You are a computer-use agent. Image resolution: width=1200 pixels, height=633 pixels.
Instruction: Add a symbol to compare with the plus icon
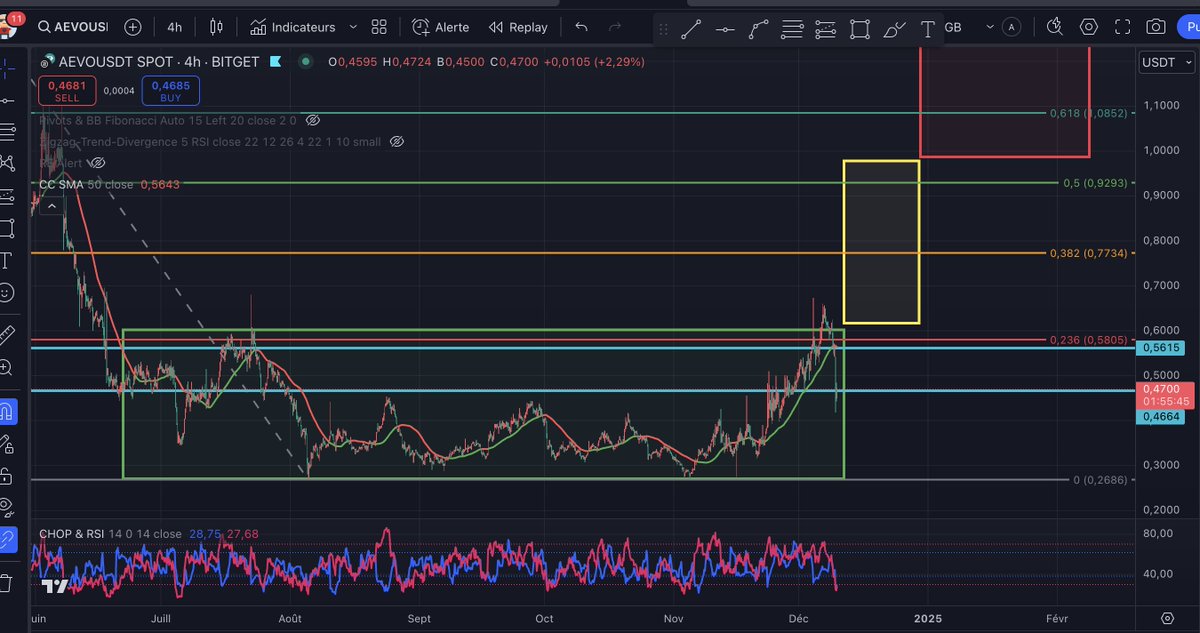pyautogui.click(x=133, y=27)
